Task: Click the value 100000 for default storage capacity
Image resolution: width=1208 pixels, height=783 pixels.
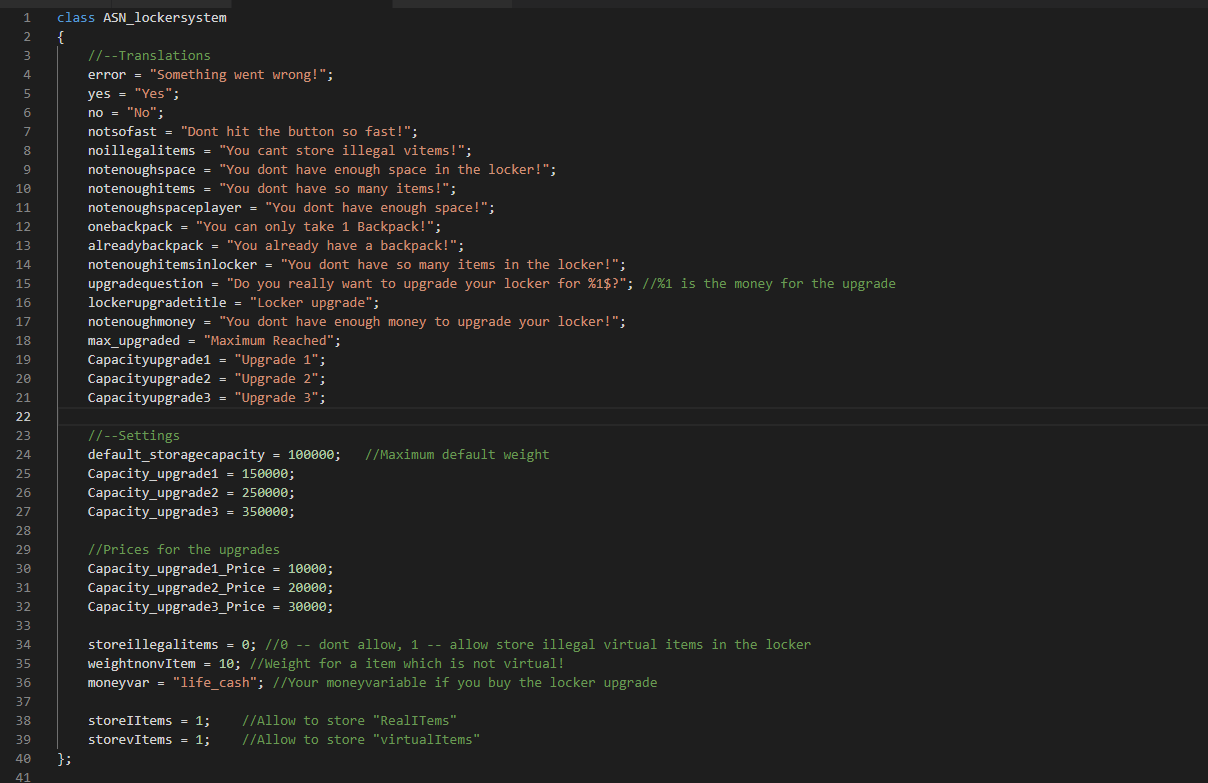Action: click(311, 455)
